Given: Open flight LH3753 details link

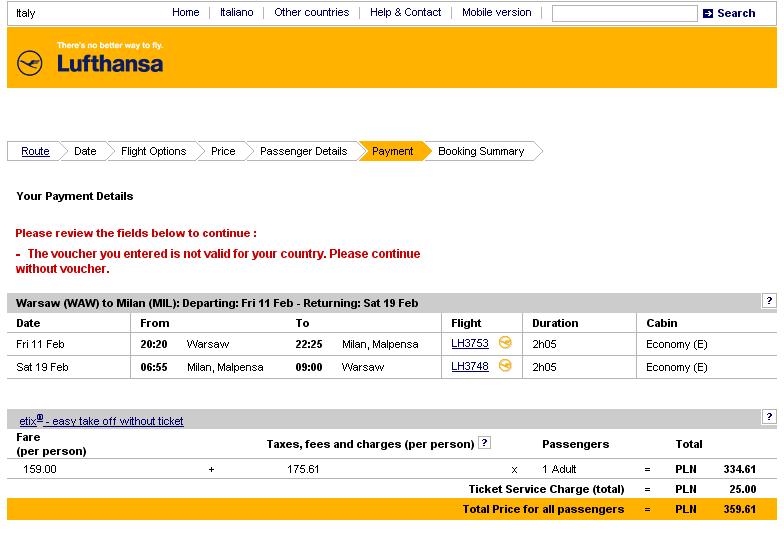Looking at the screenshot, I should 470,344.
